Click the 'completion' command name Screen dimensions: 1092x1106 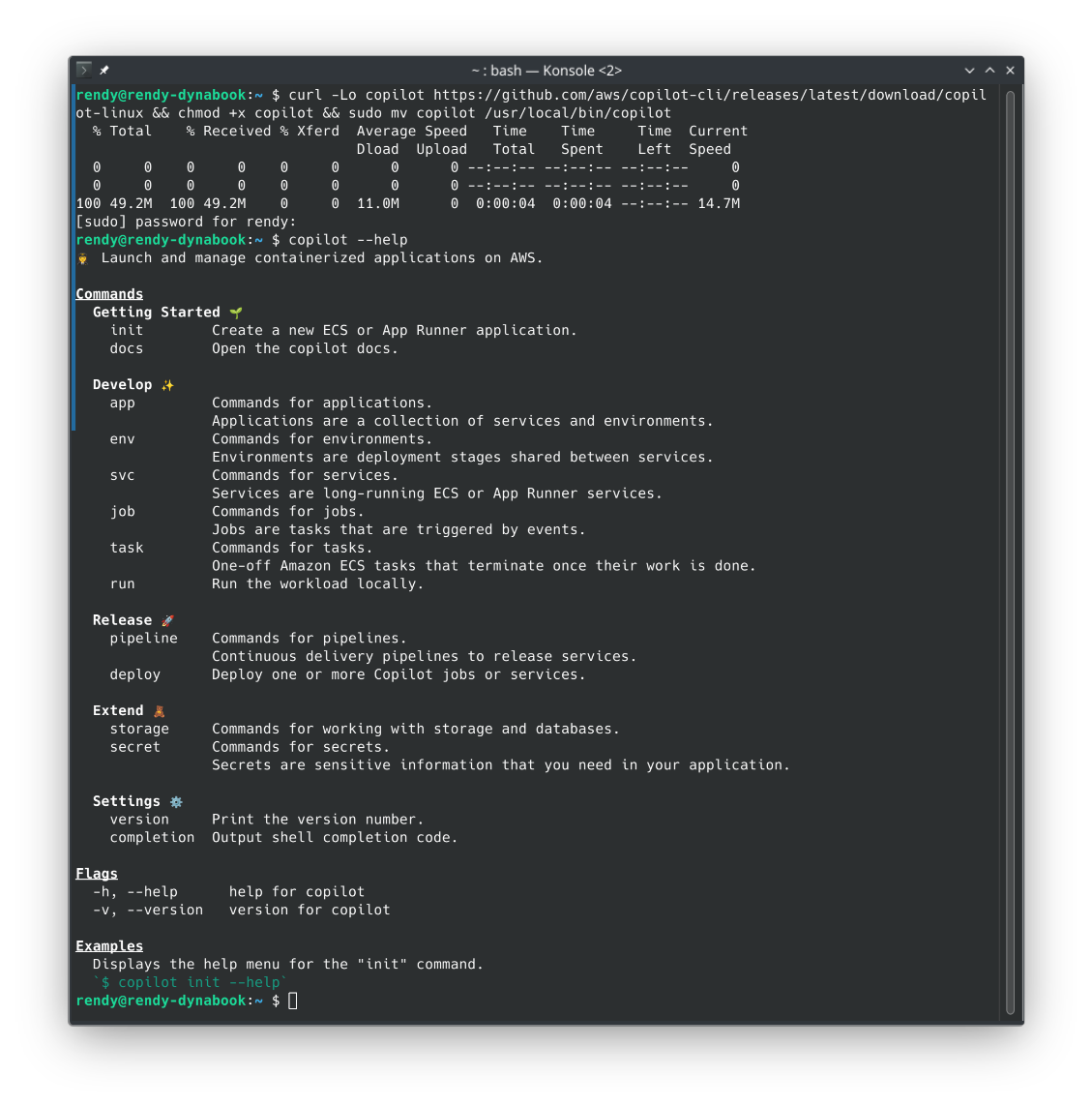pyautogui.click(x=152, y=837)
